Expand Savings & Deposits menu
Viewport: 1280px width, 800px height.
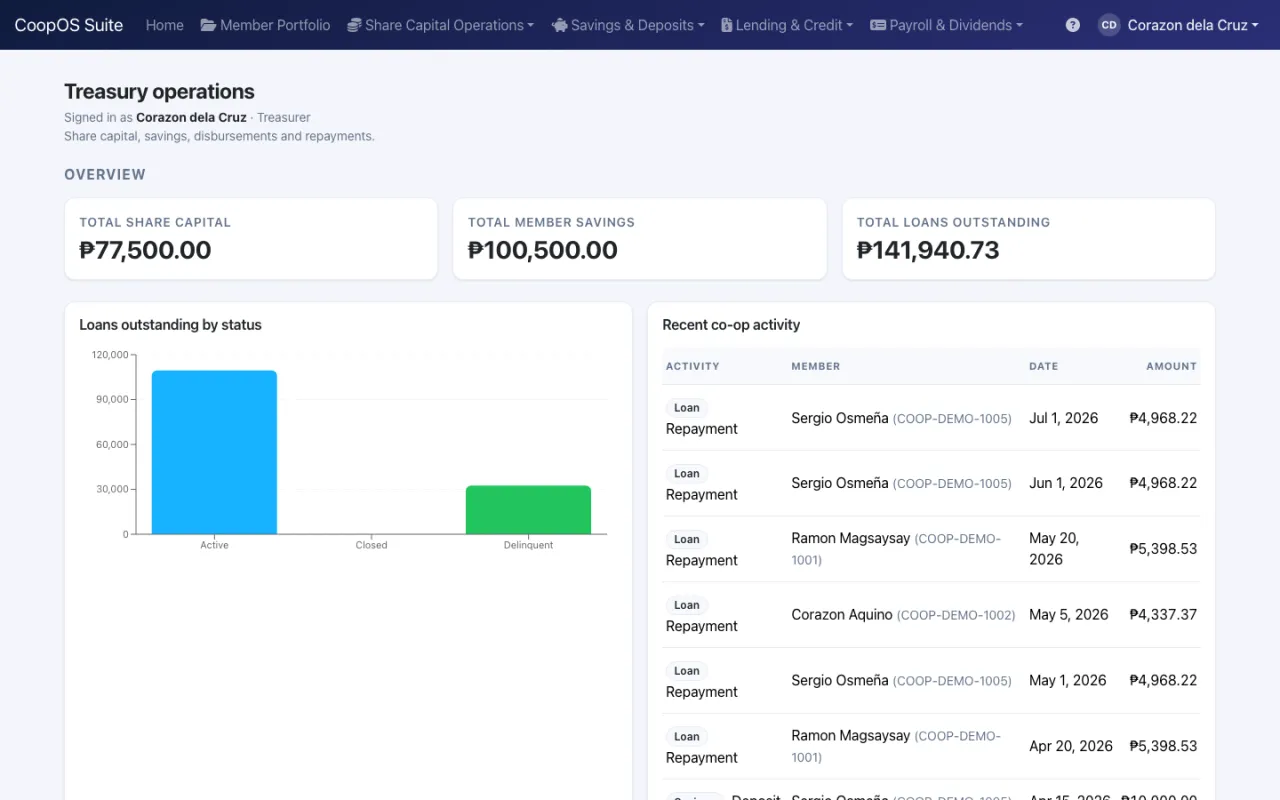click(628, 25)
